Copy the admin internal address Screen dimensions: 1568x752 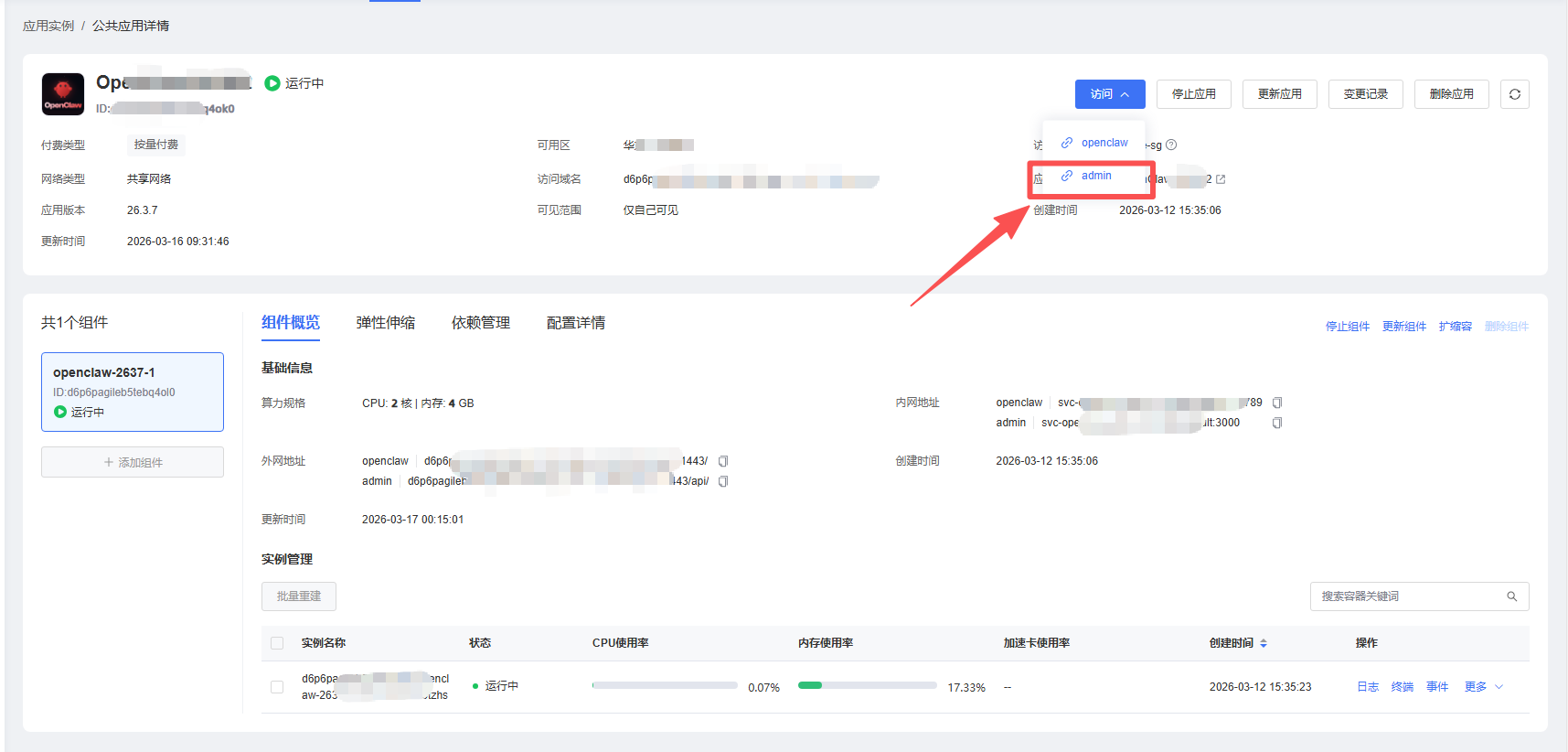1277,423
